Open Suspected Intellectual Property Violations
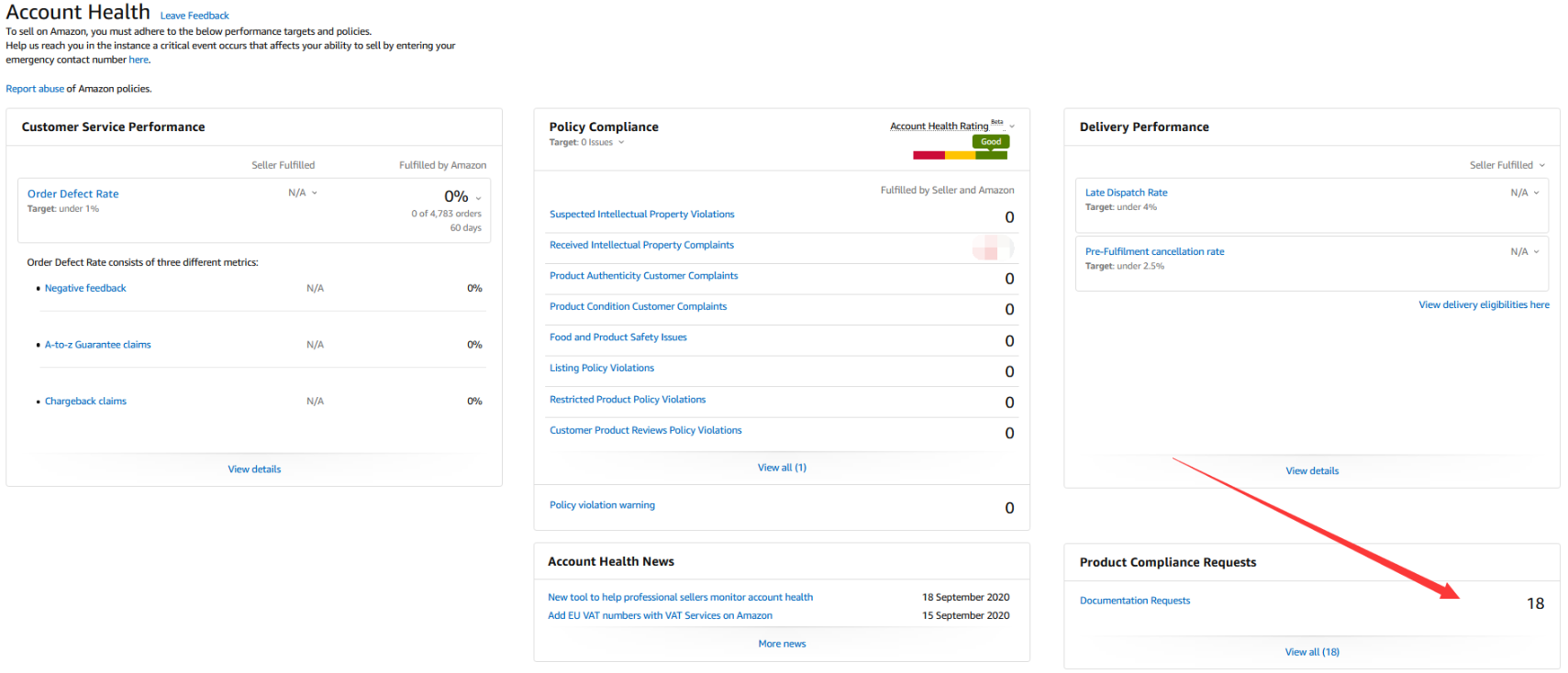Image resolution: width=1568 pixels, height=673 pixels. point(642,215)
